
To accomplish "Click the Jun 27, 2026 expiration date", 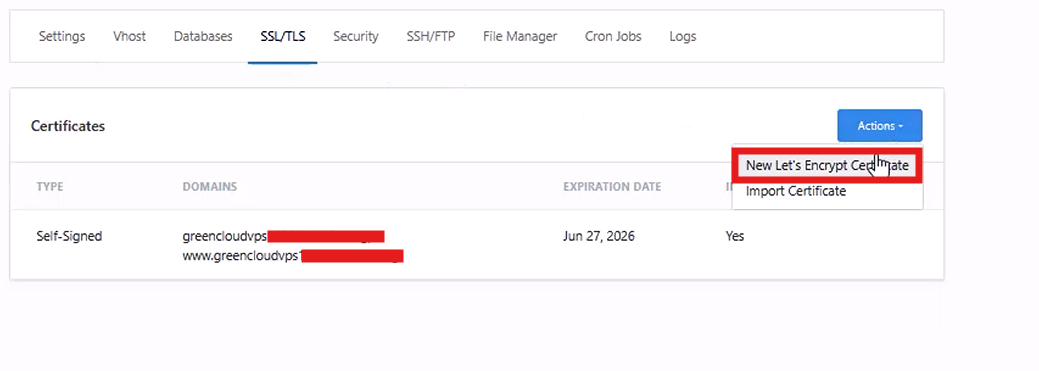I will (599, 237).
